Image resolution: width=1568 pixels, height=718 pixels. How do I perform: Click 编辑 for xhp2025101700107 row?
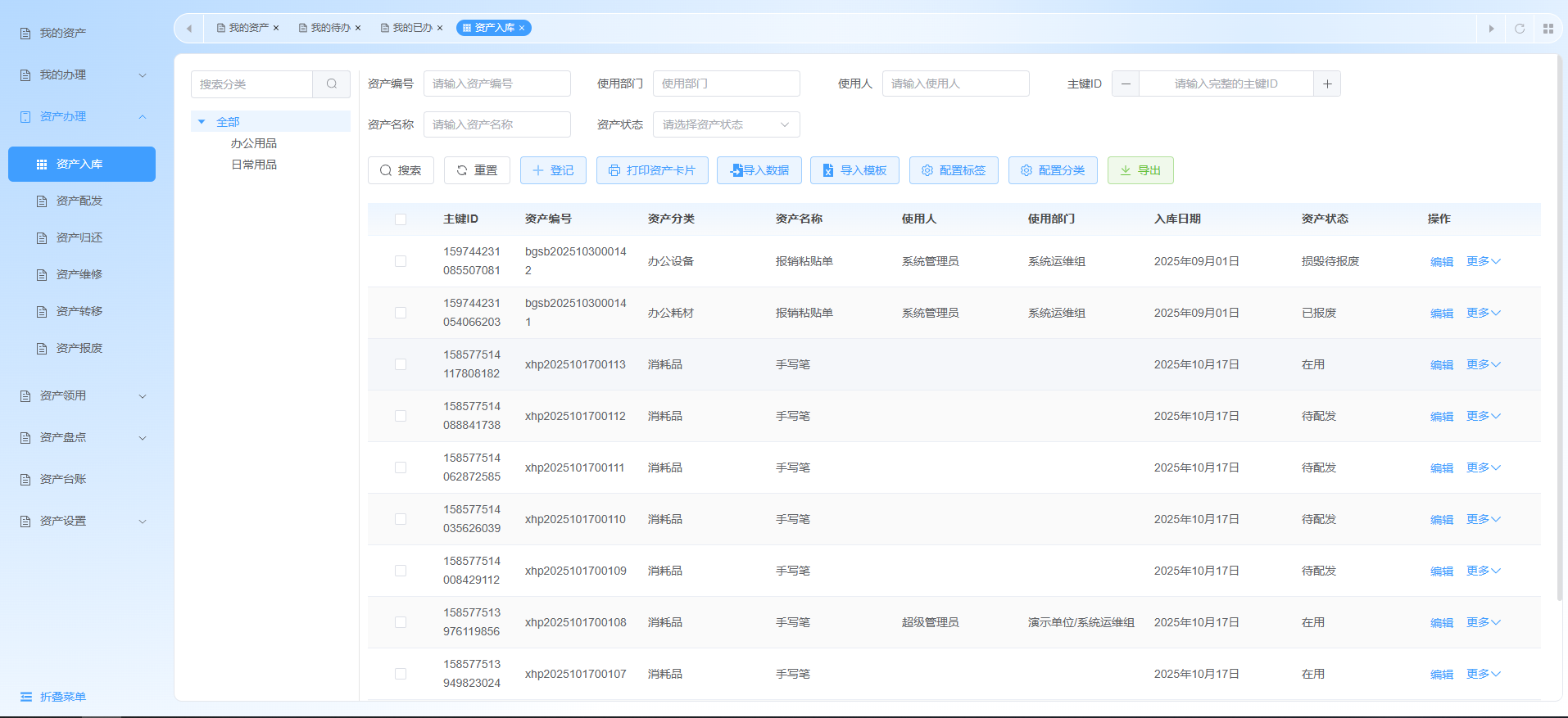[x=1442, y=675]
